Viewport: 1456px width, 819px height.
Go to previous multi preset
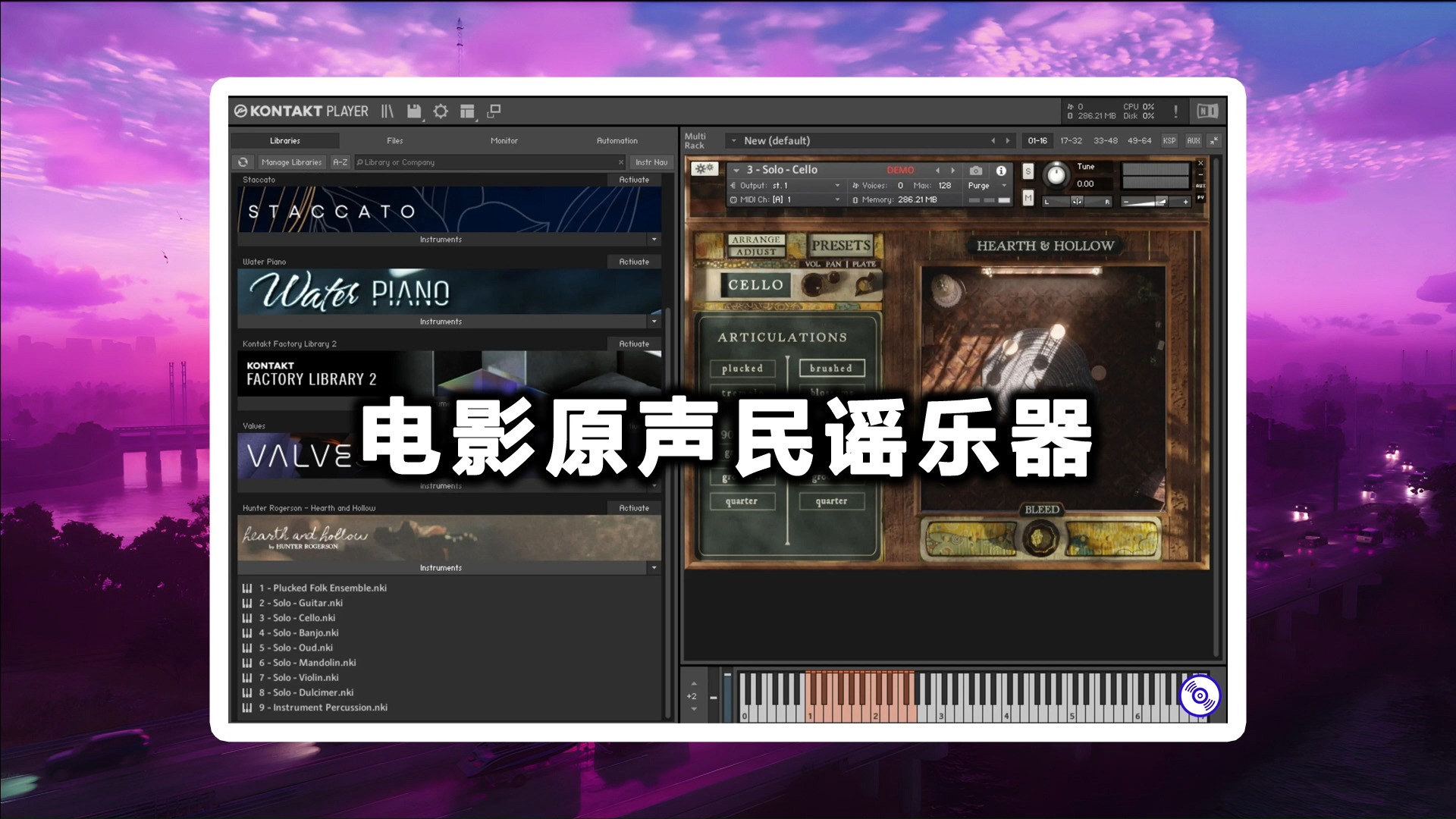tap(993, 141)
